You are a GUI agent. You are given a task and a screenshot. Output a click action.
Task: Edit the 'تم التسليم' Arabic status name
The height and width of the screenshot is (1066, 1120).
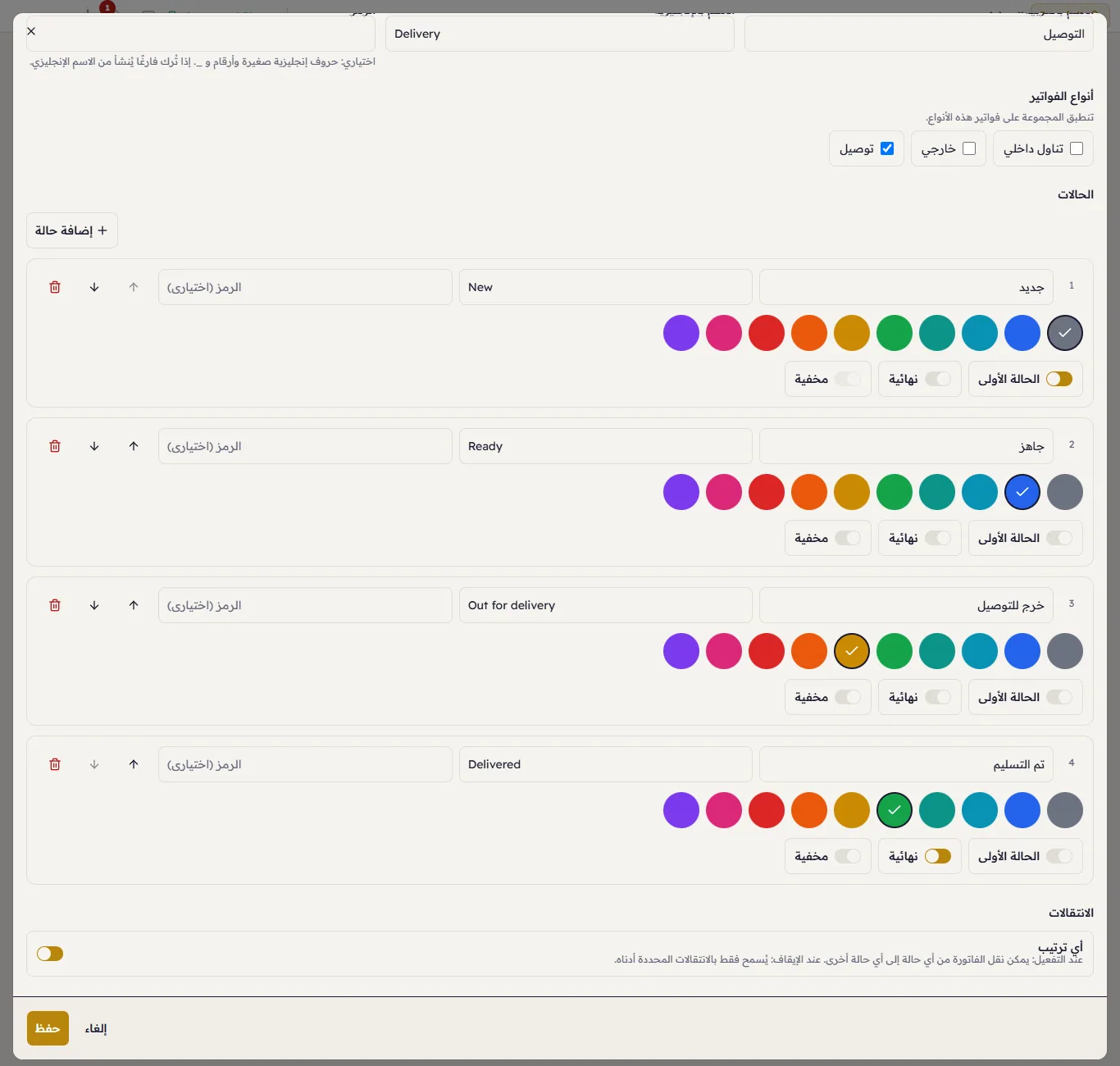point(906,764)
